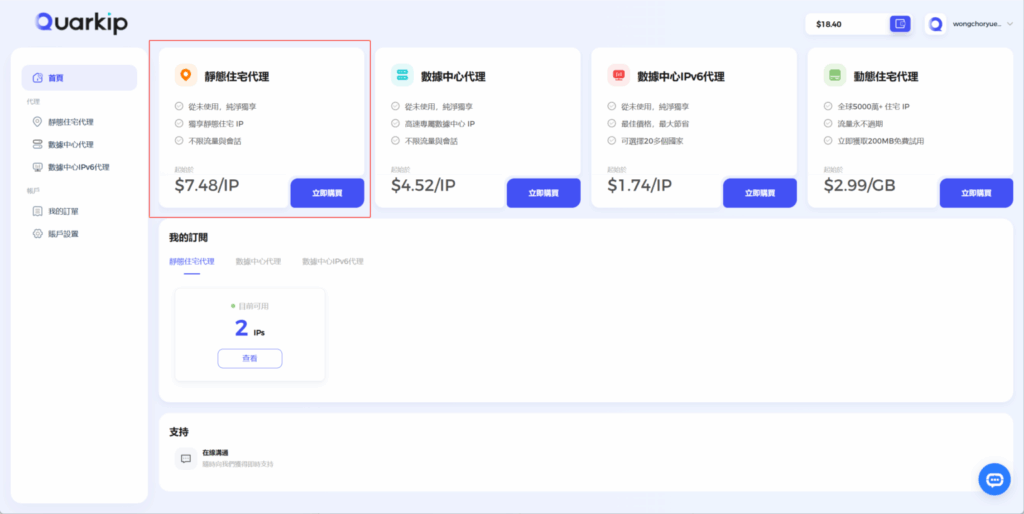
Task: Select the 靜態住宅代理 subscription tab
Action: [x=191, y=261]
